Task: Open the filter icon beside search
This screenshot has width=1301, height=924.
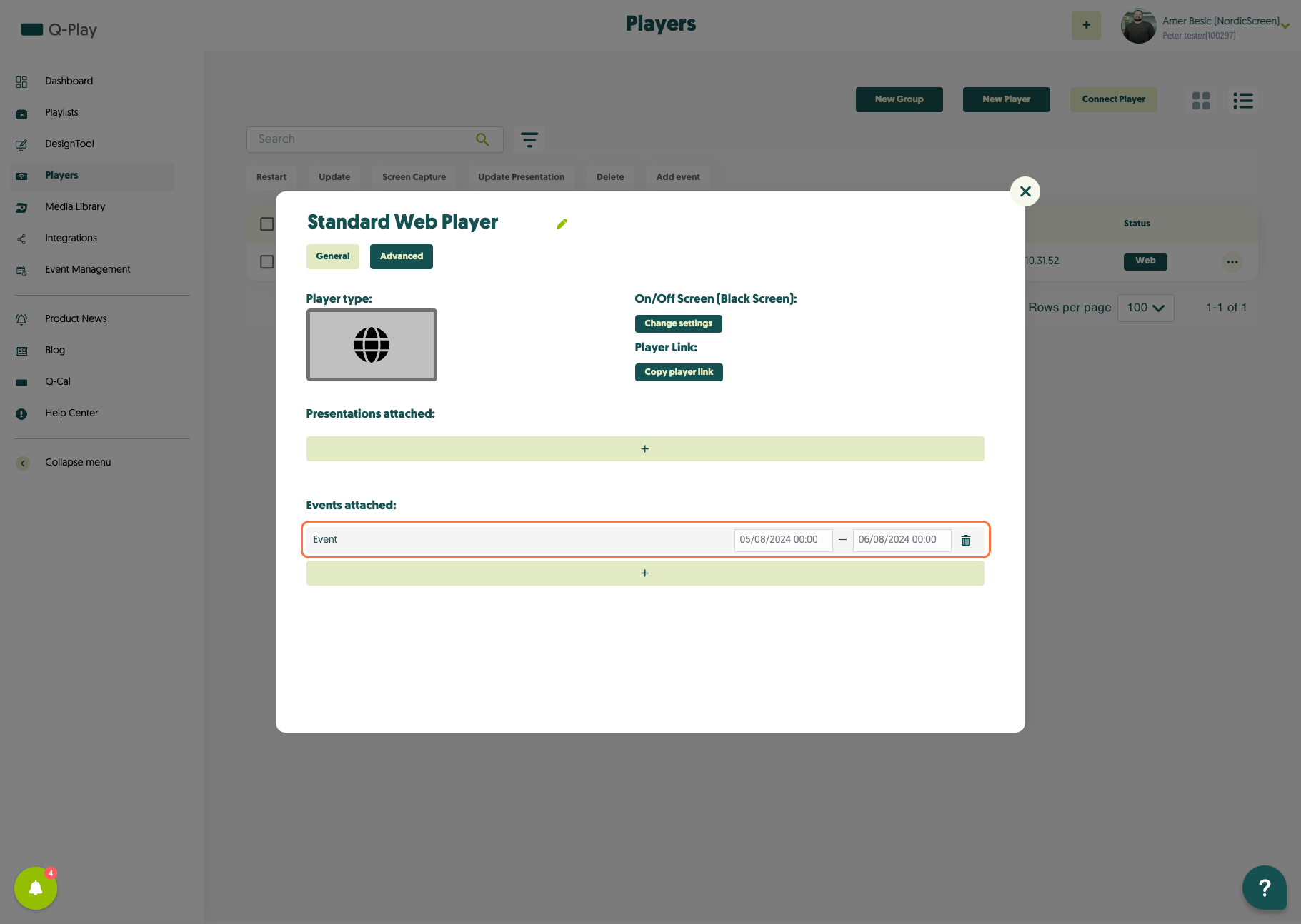Action: tap(529, 139)
